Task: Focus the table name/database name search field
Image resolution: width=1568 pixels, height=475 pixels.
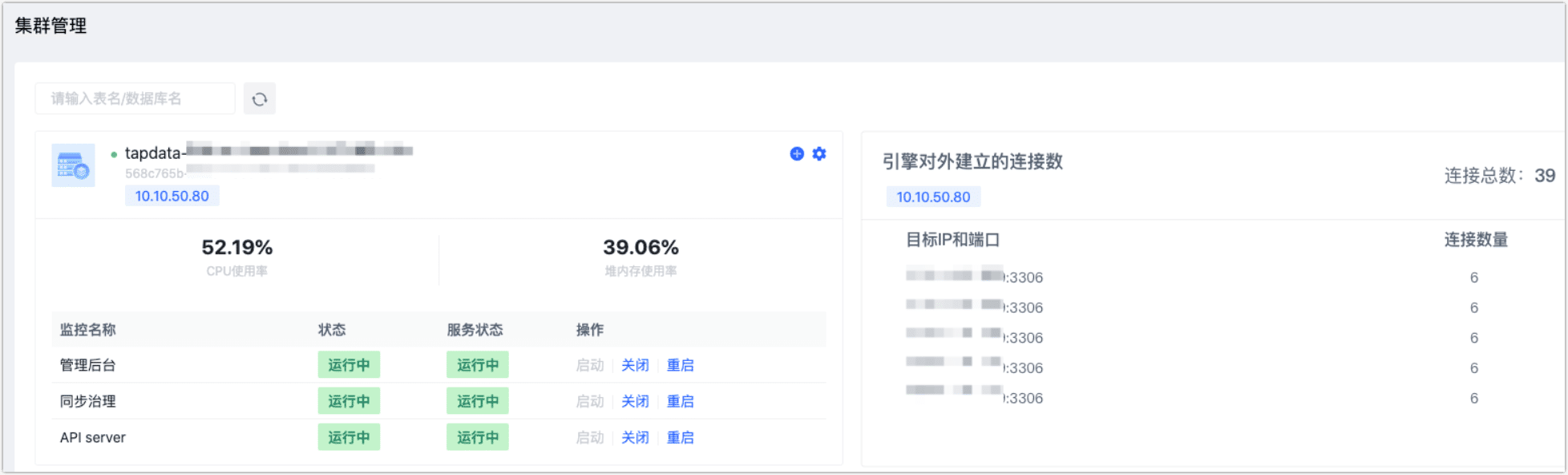Action: 135,99
